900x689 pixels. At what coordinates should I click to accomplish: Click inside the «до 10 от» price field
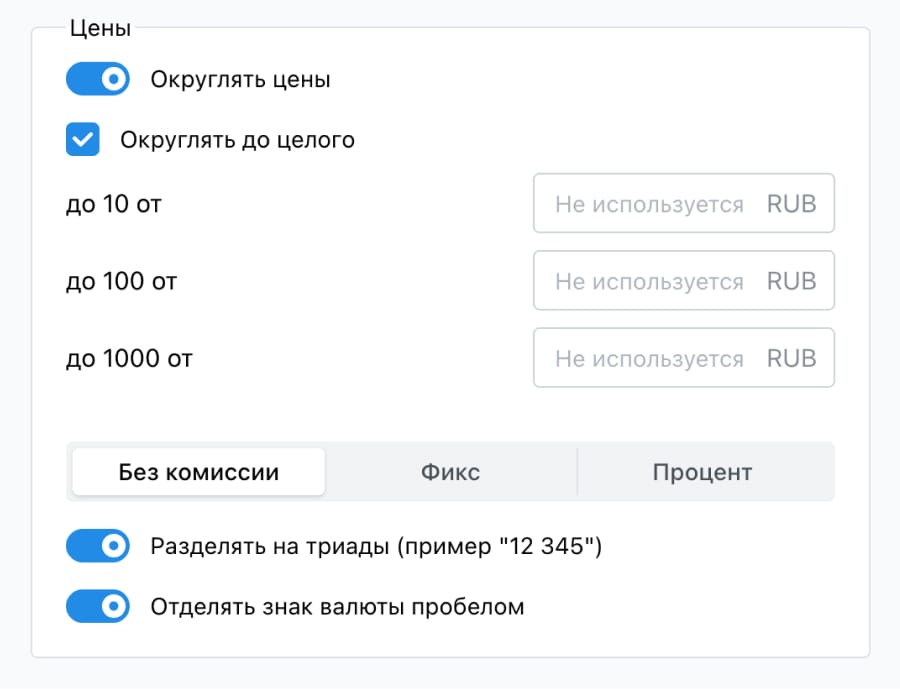pos(650,203)
